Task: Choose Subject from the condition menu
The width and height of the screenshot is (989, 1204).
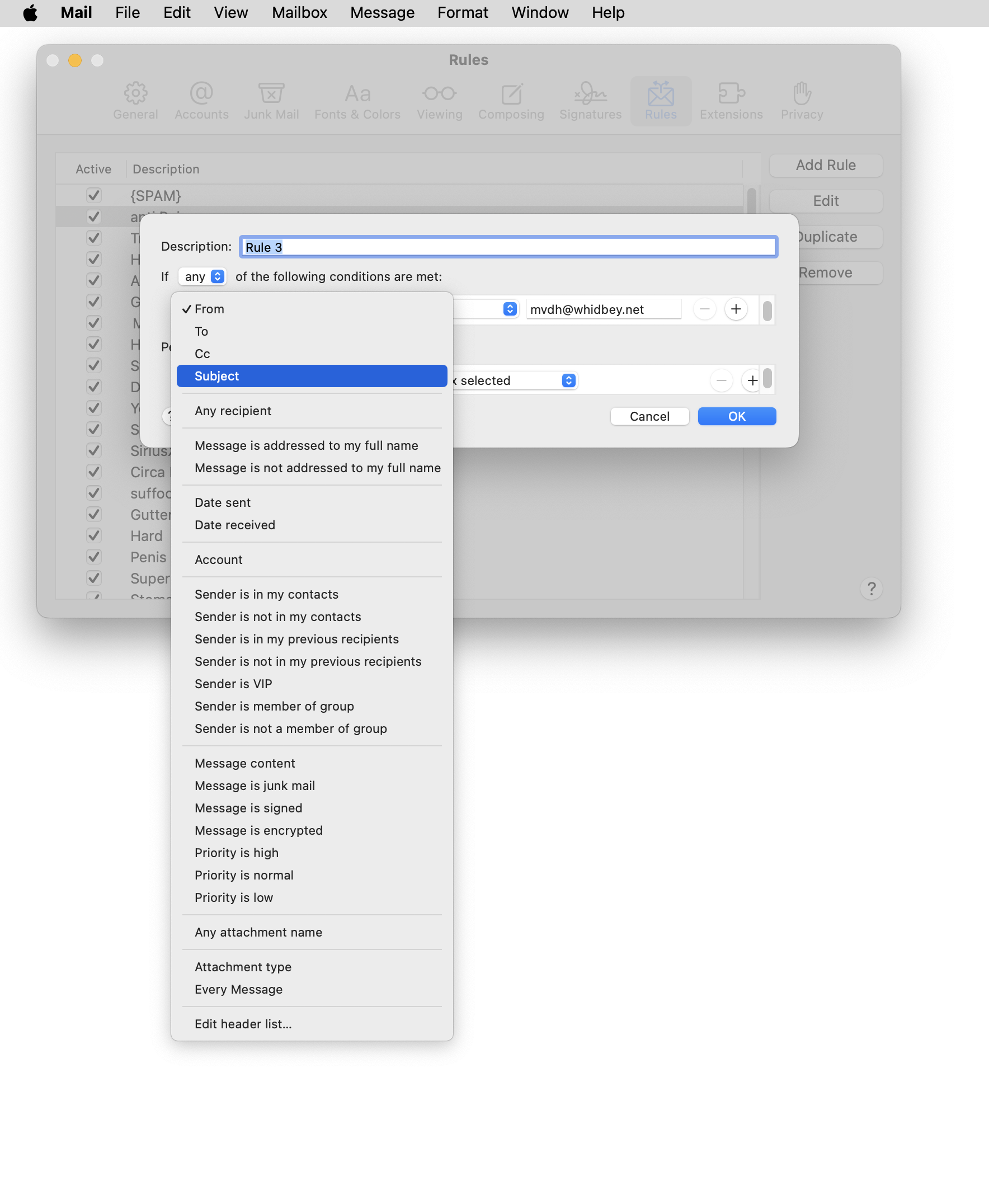Action: (312, 376)
